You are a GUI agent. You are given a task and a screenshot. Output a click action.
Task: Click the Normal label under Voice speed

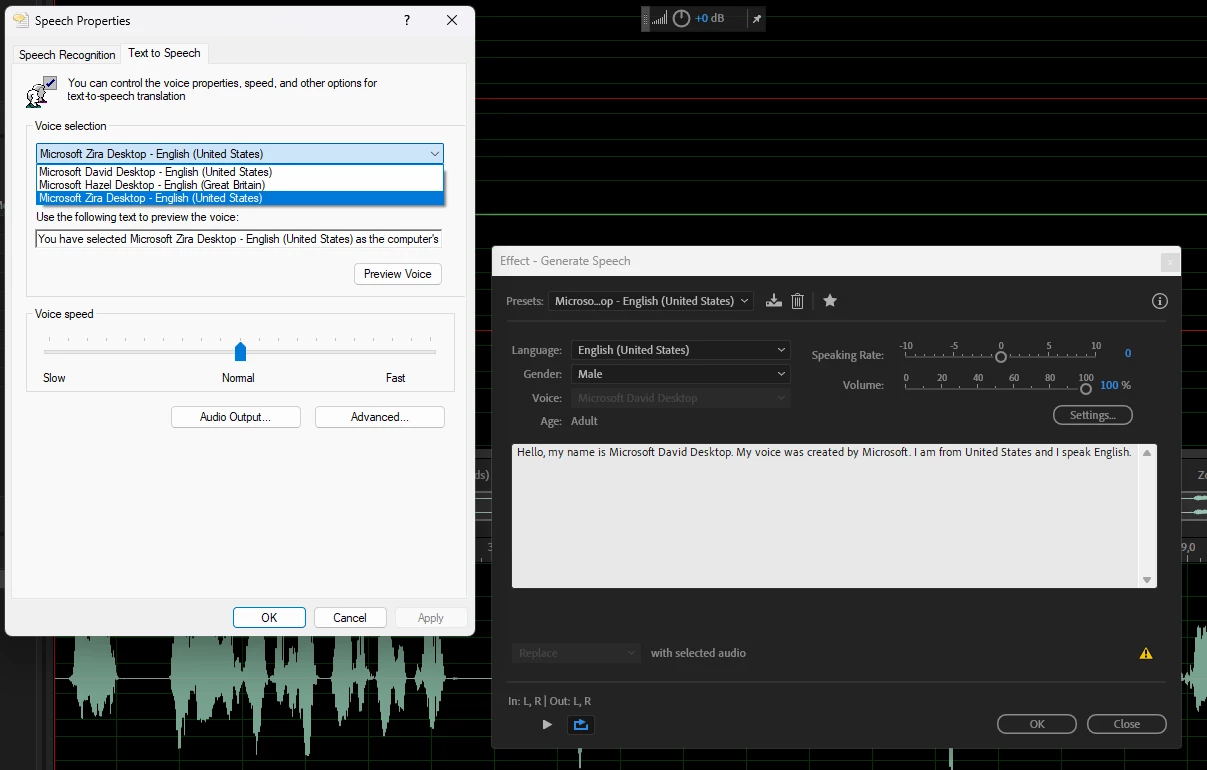pos(238,378)
